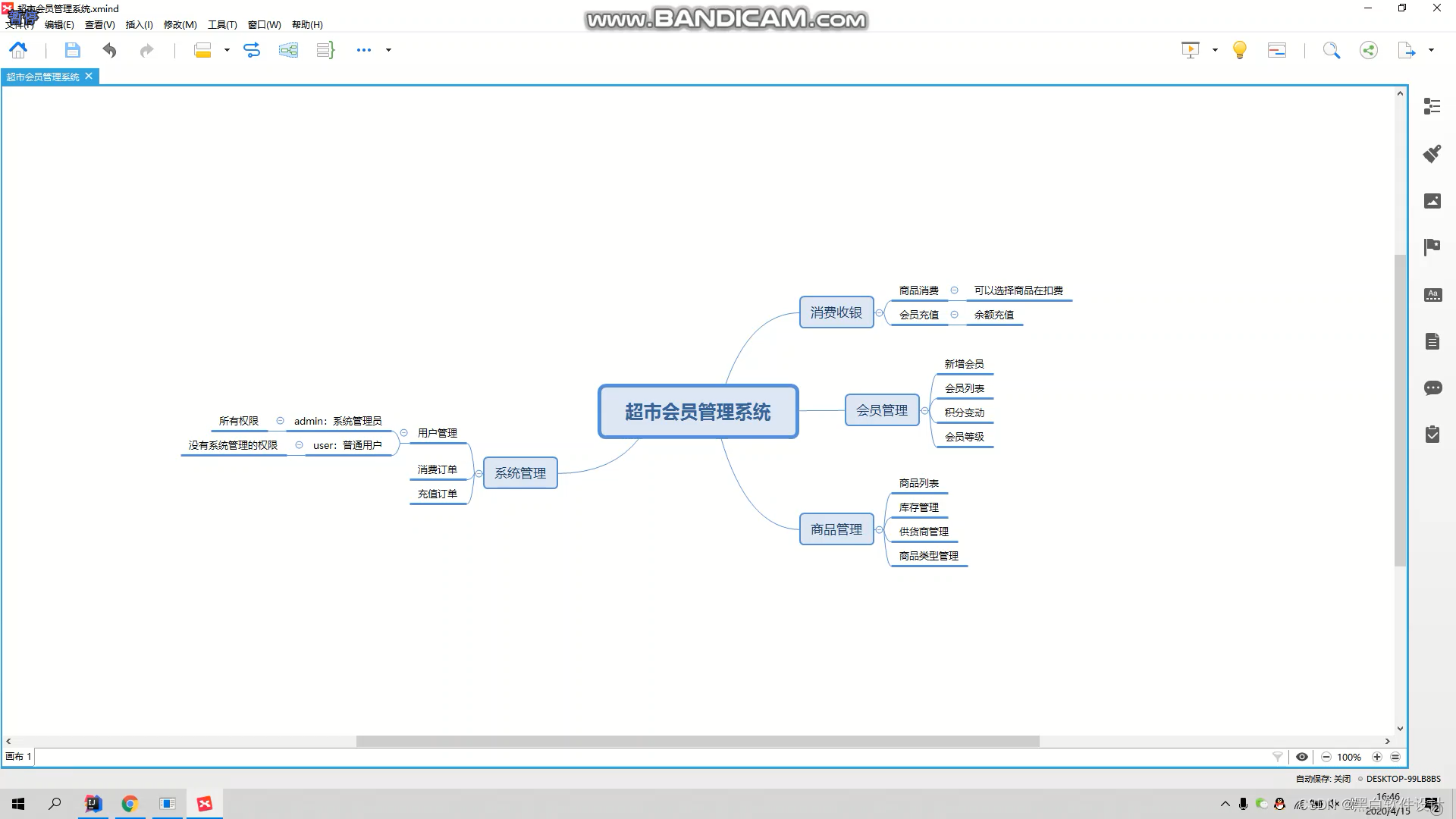
Task: Open the 工具(T) menu
Action: tap(222, 24)
